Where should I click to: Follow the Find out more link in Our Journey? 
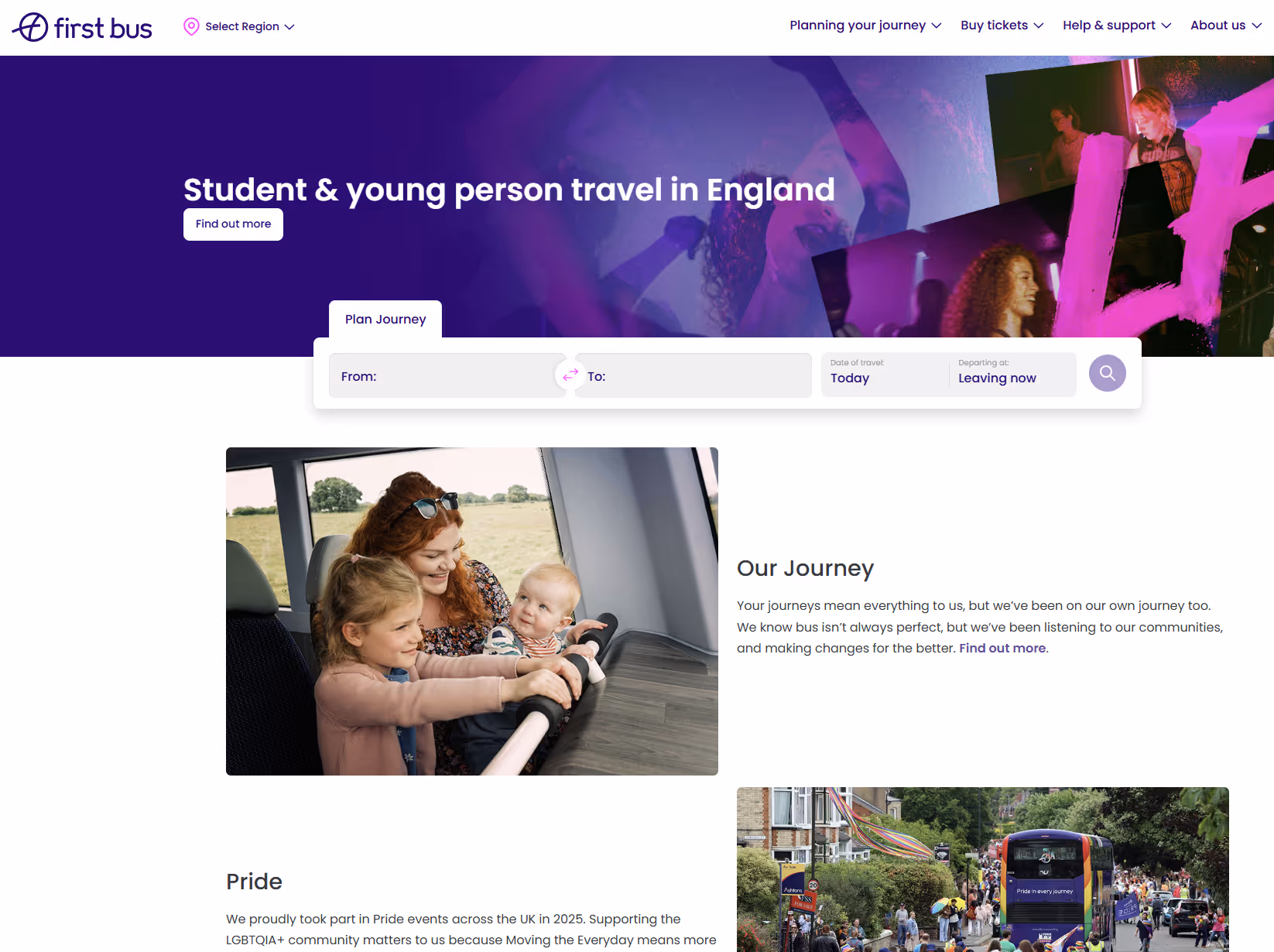point(1002,648)
